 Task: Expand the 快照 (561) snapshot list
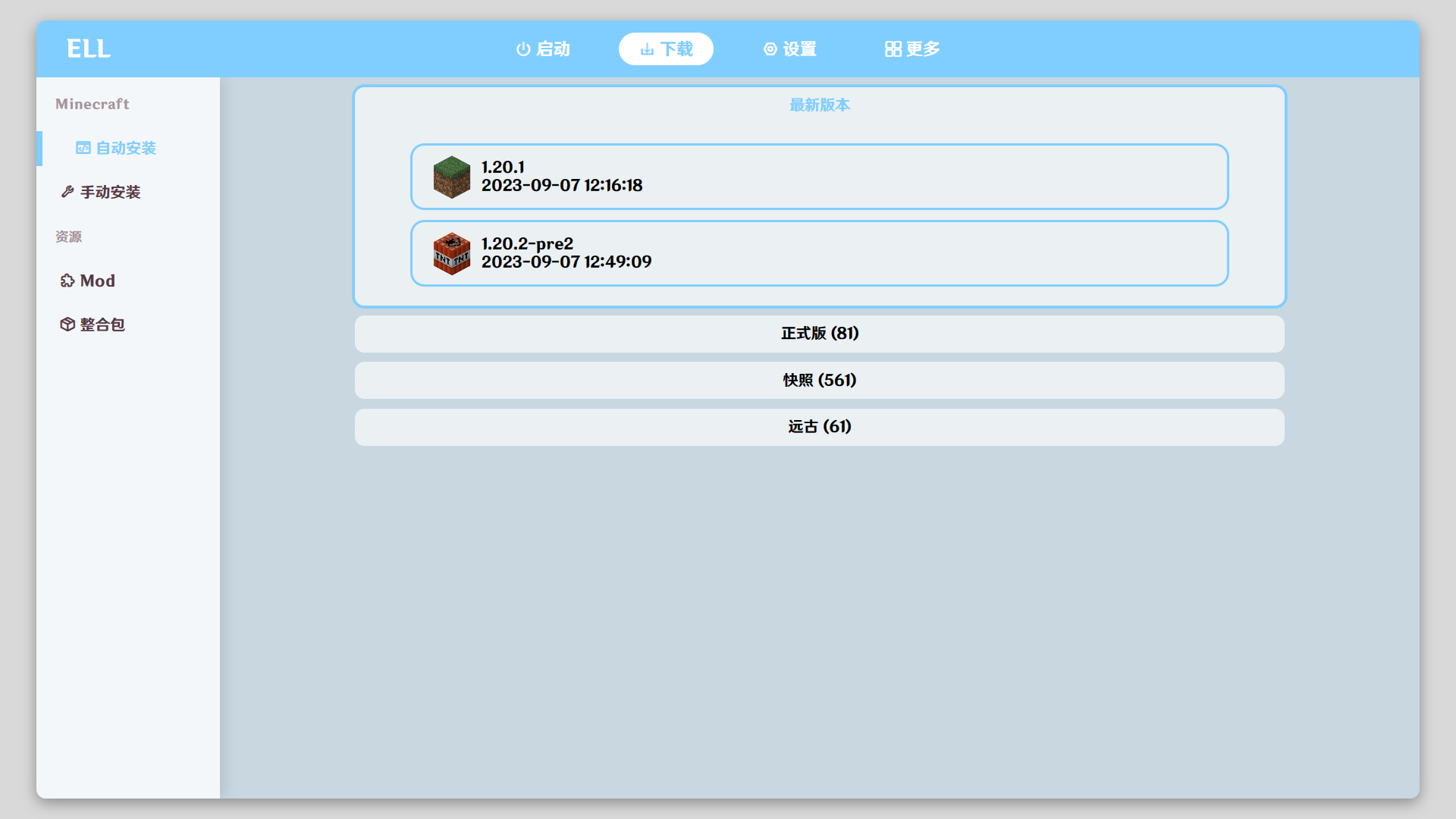pyautogui.click(x=819, y=380)
